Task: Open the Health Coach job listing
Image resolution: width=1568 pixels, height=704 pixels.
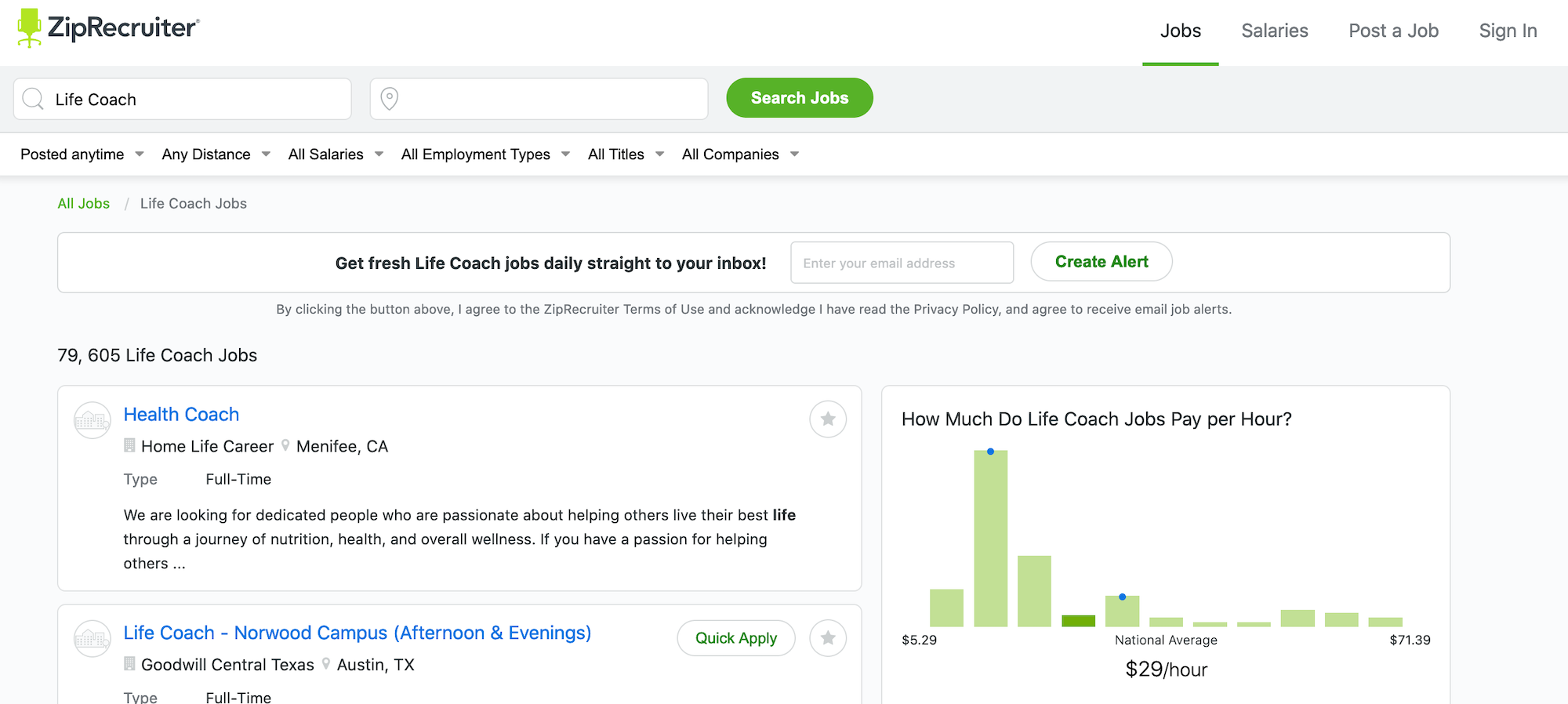Action: pos(181,415)
